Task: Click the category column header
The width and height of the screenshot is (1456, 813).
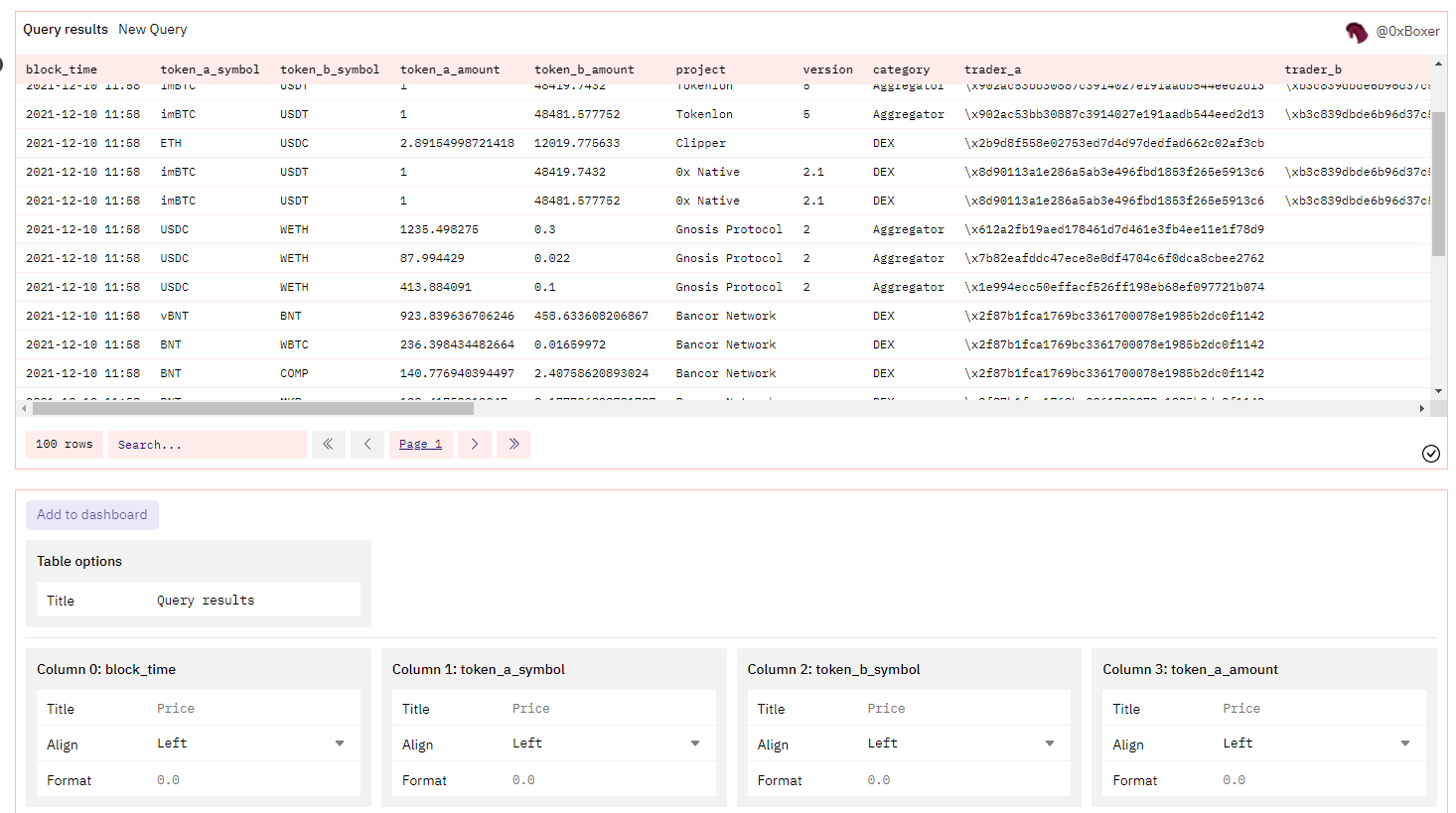Action: 902,69
